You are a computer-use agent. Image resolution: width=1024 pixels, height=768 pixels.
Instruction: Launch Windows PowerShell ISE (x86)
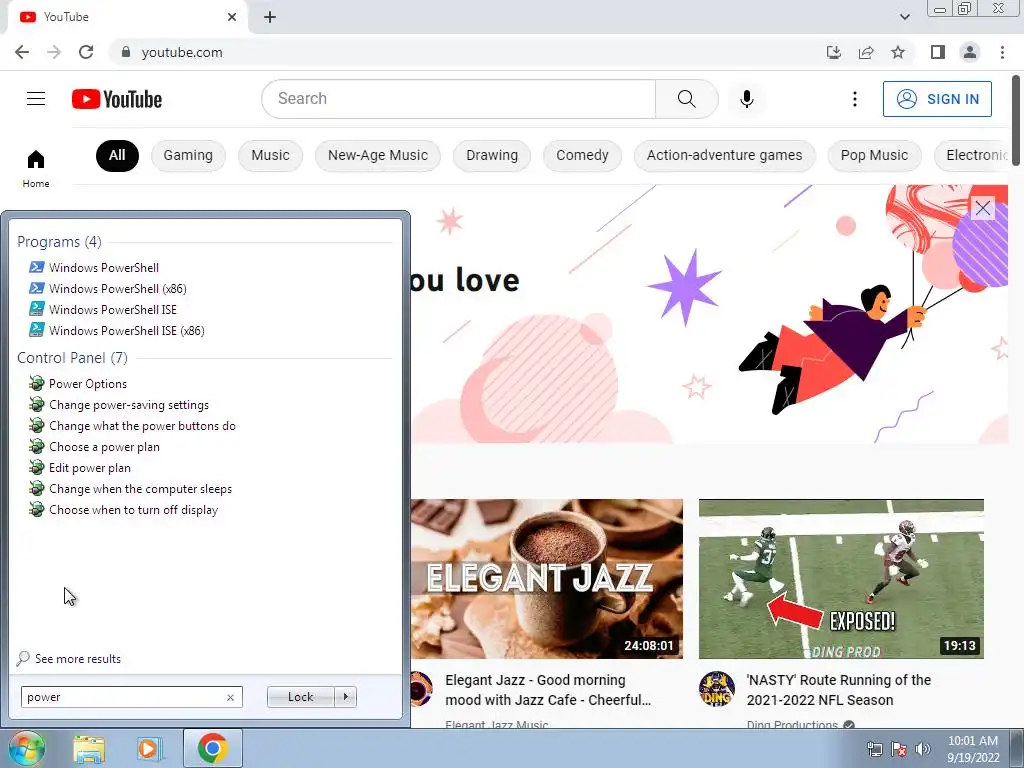117,330
